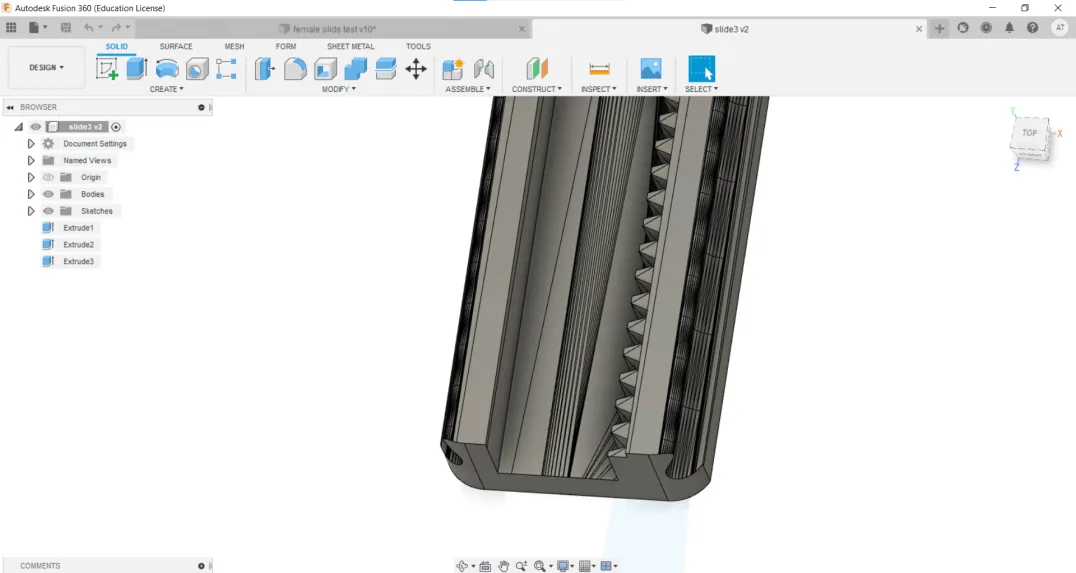The height and width of the screenshot is (573, 1076).
Task: Toggle visibility of Sketches folder
Action: pos(48,211)
